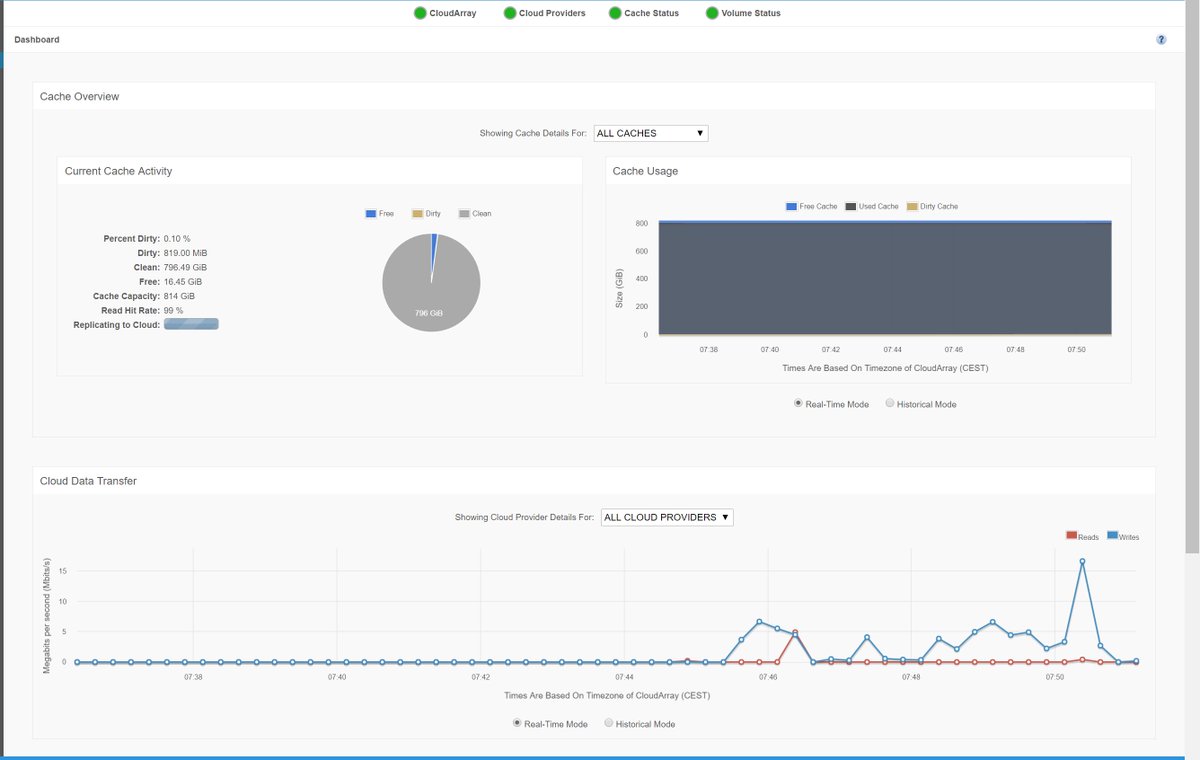Toggle the Free Cache legend swatch
The image size is (1200, 760).
tap(792, 206)
